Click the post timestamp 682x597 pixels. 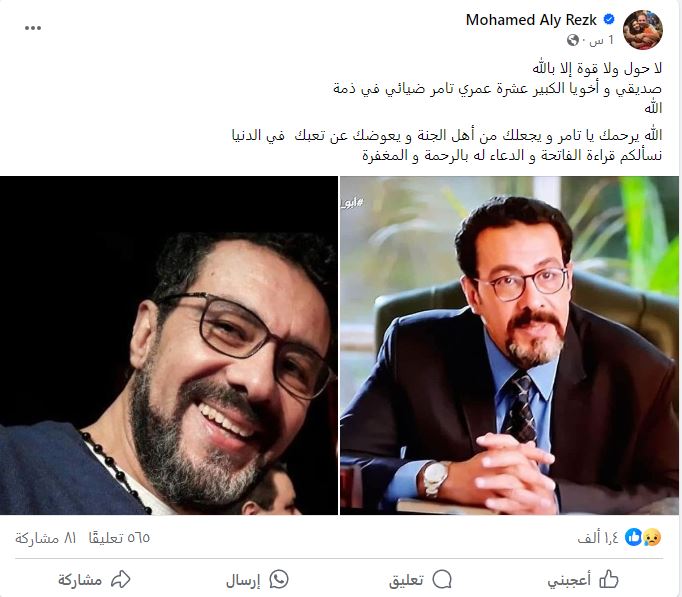point(602,41)
